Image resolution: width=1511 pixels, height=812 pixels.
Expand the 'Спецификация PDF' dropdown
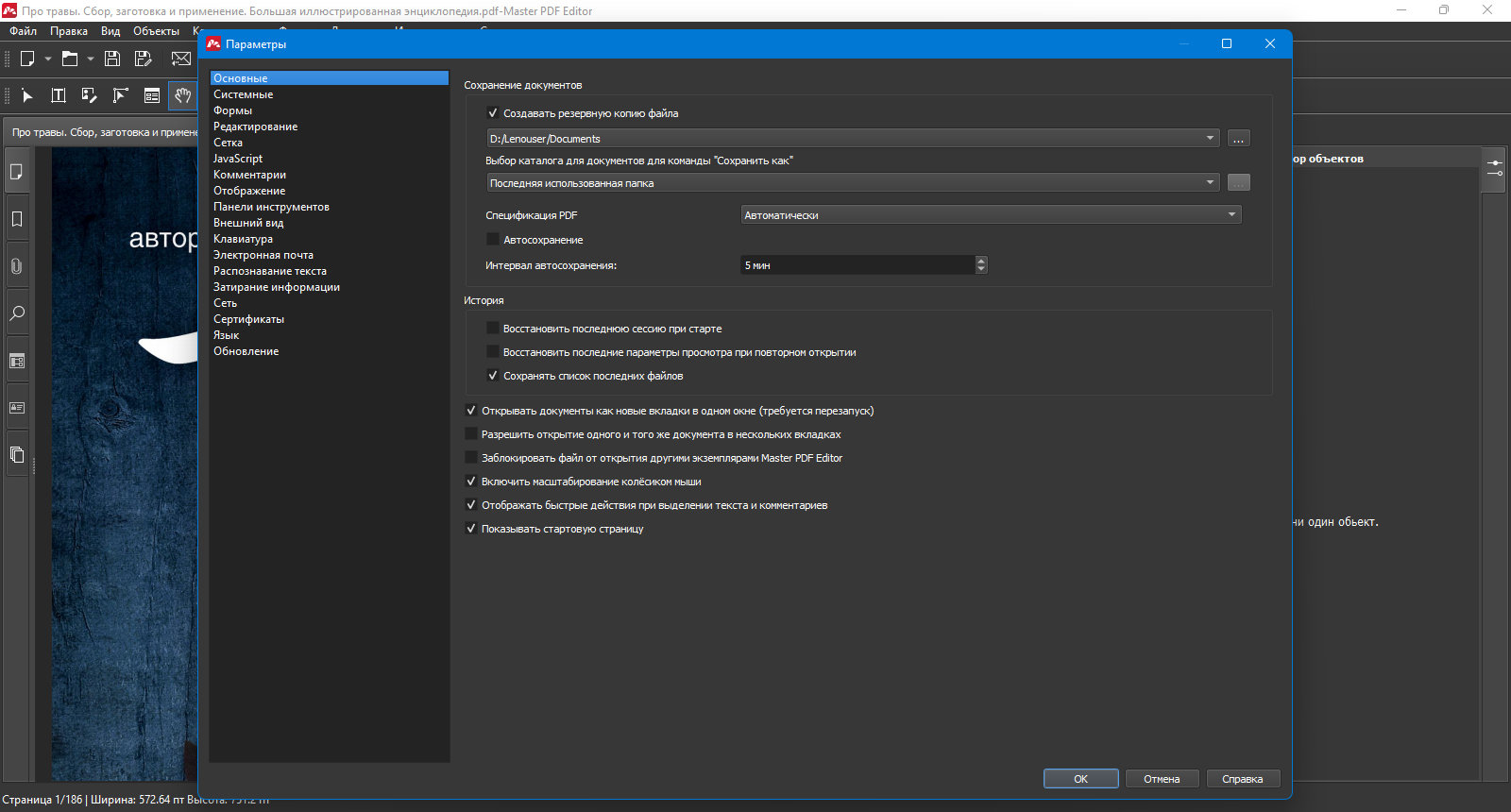pos(991,215)
